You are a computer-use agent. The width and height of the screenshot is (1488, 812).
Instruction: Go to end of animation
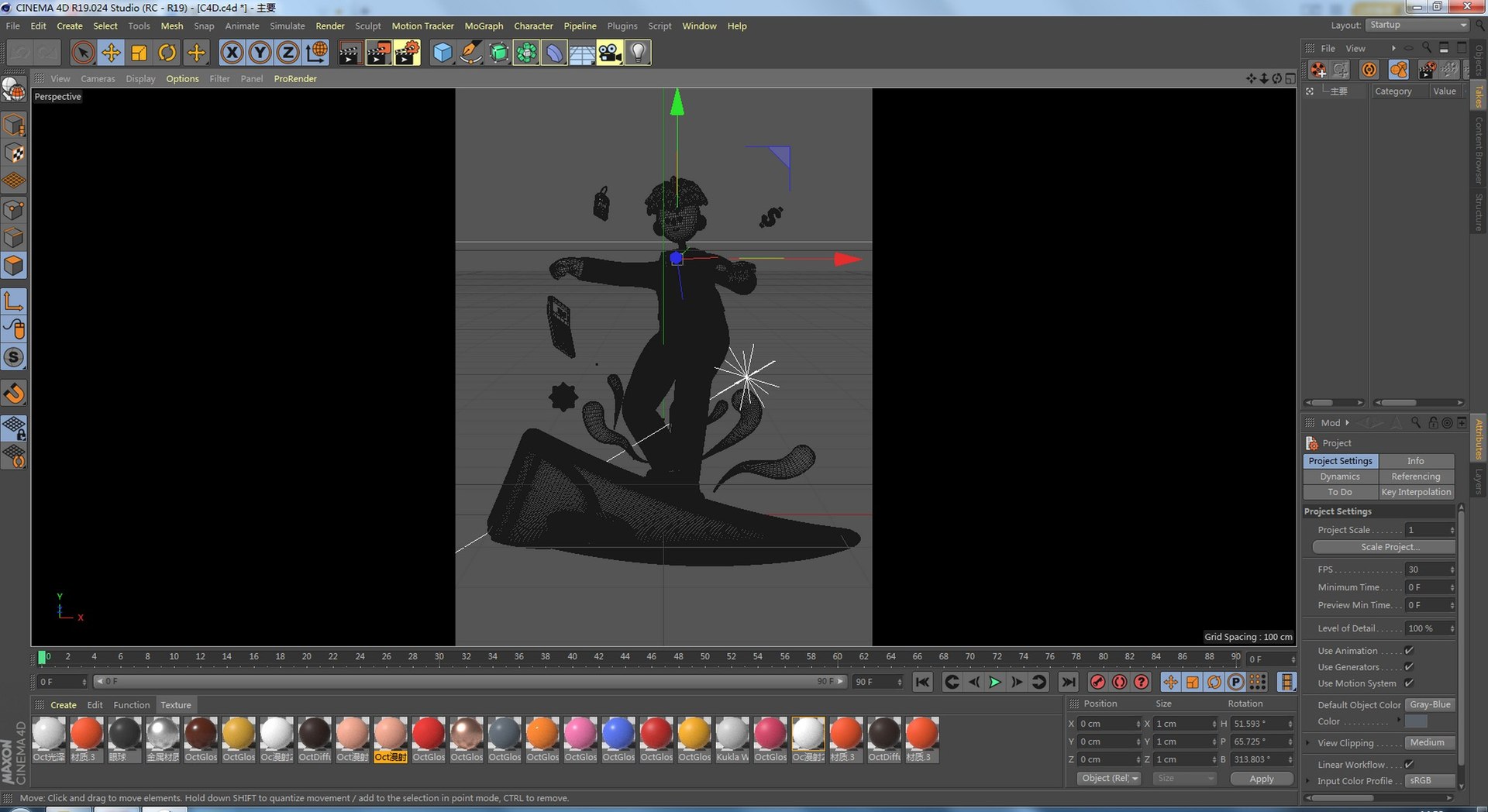[x=1068, y=682]
